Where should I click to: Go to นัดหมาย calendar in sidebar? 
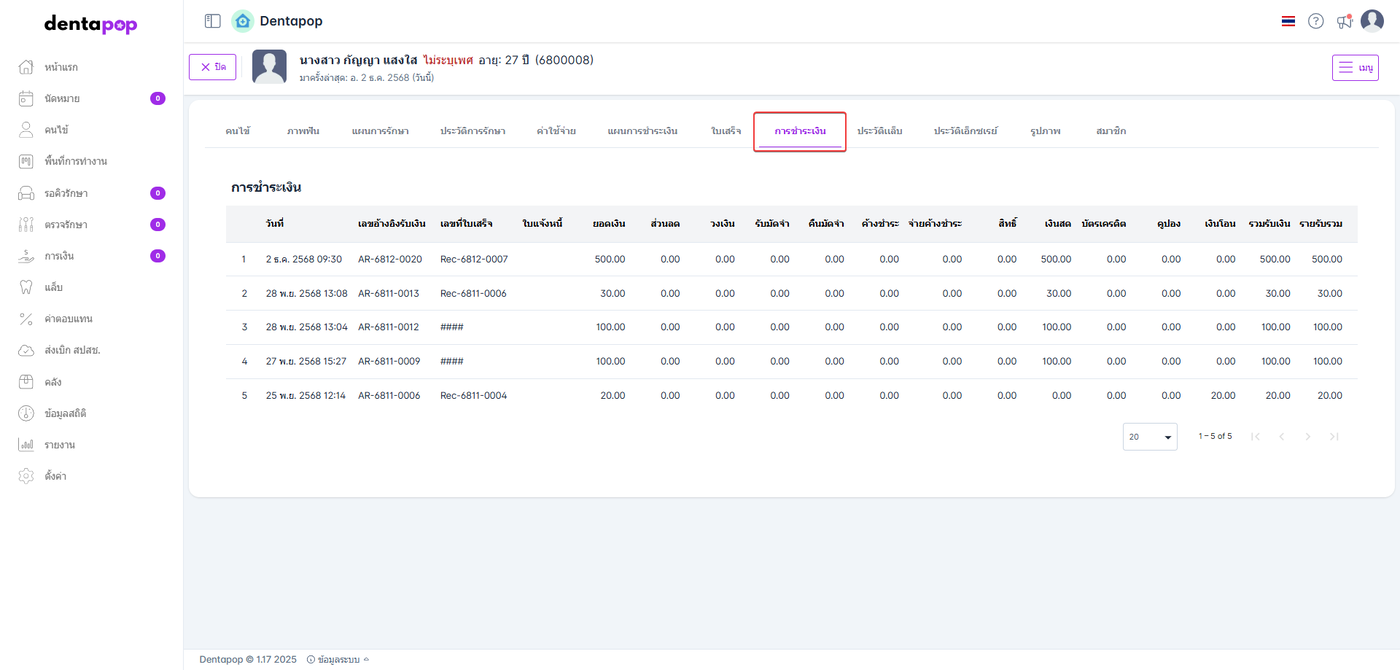tap(62, 98)
